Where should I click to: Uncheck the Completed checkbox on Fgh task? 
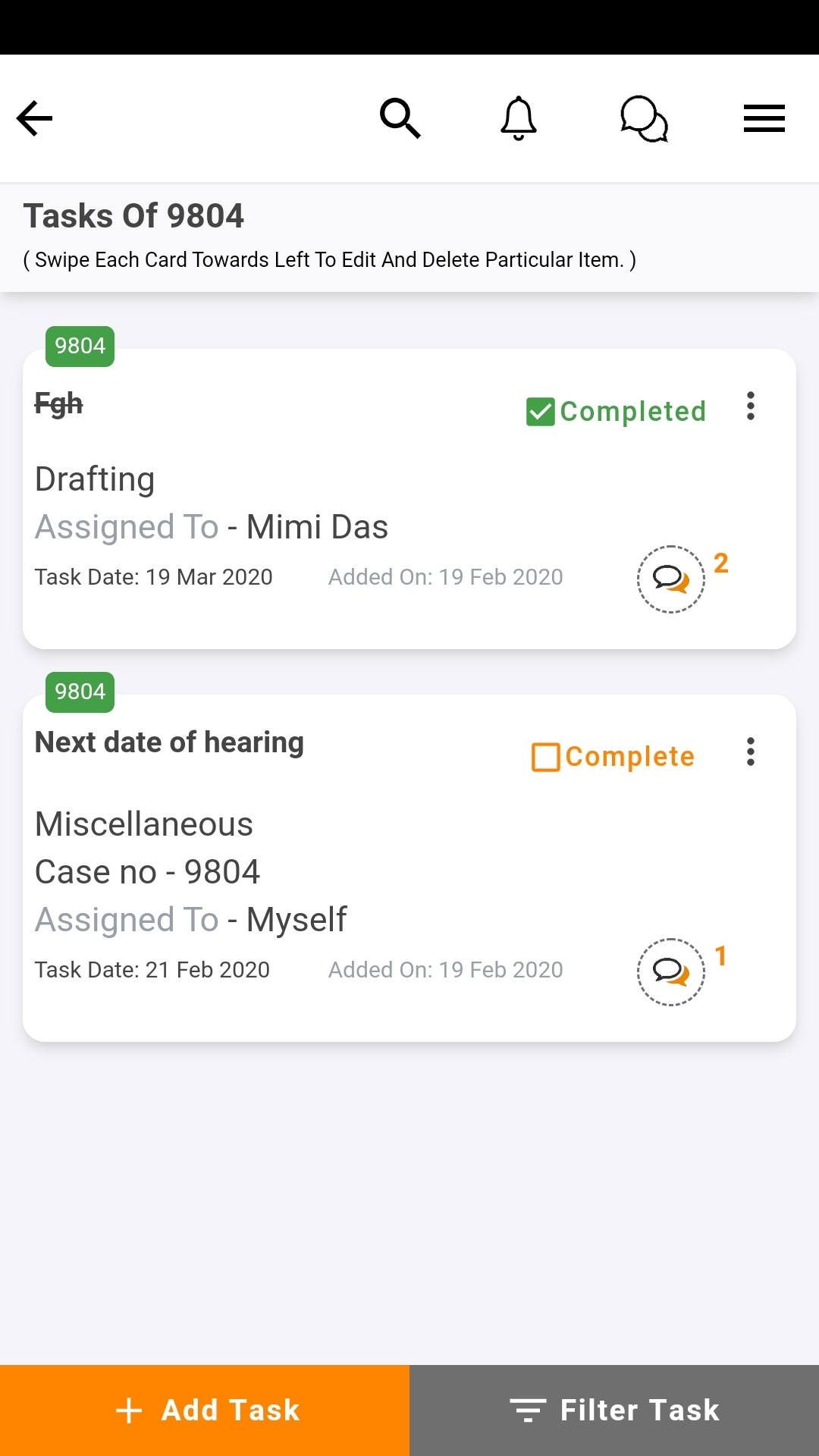point(541,412)
